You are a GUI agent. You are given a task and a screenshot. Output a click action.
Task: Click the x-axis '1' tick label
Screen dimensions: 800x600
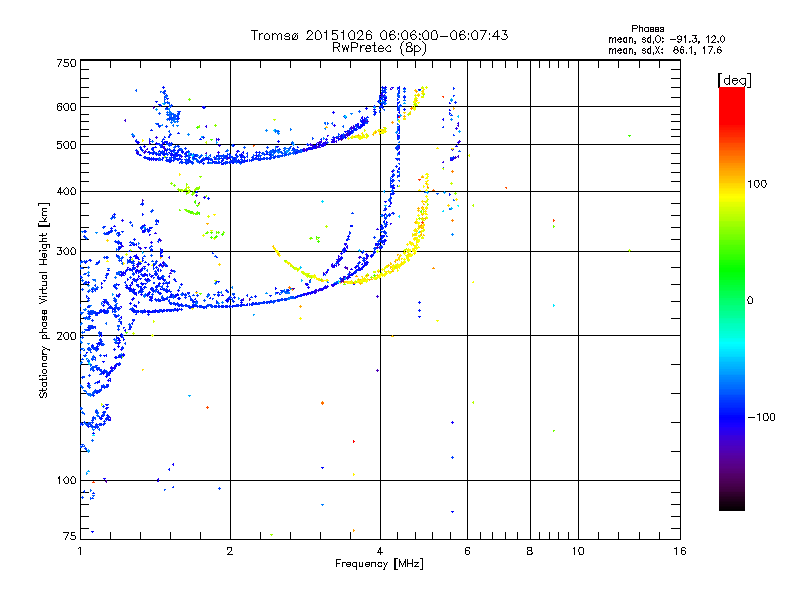click(80, 552)
